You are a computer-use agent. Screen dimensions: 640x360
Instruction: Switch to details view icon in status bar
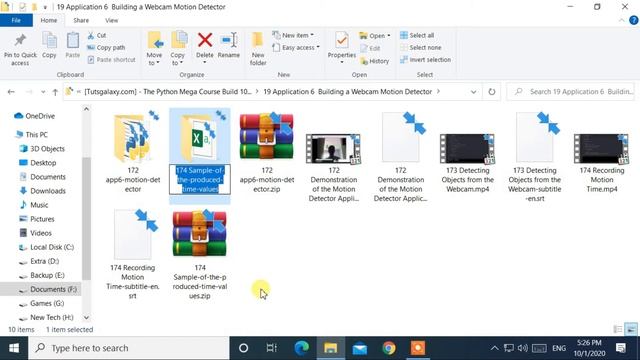point(618,329)
